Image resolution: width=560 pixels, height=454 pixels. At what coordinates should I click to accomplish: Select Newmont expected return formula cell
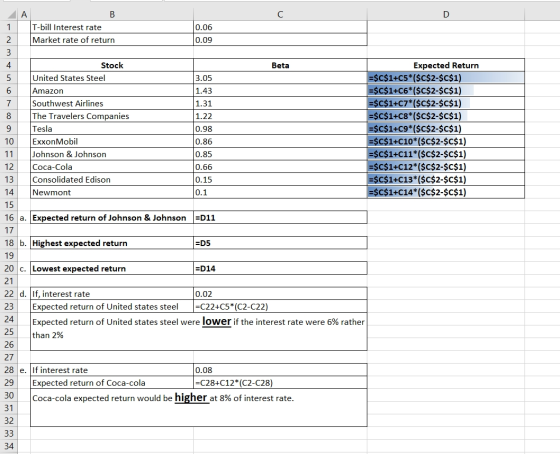click(446, 192)
